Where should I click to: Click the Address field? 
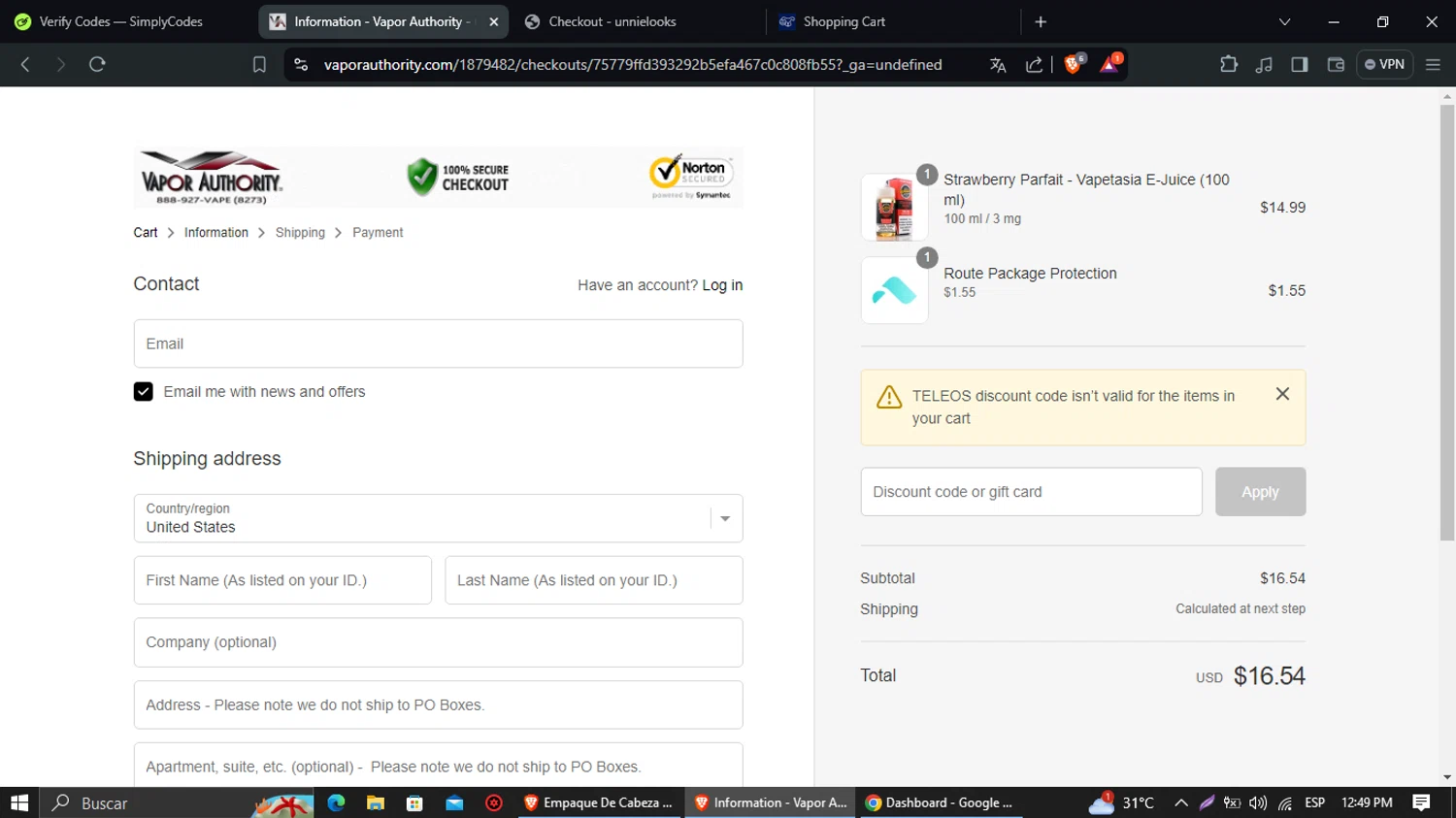tap(439, 704)
